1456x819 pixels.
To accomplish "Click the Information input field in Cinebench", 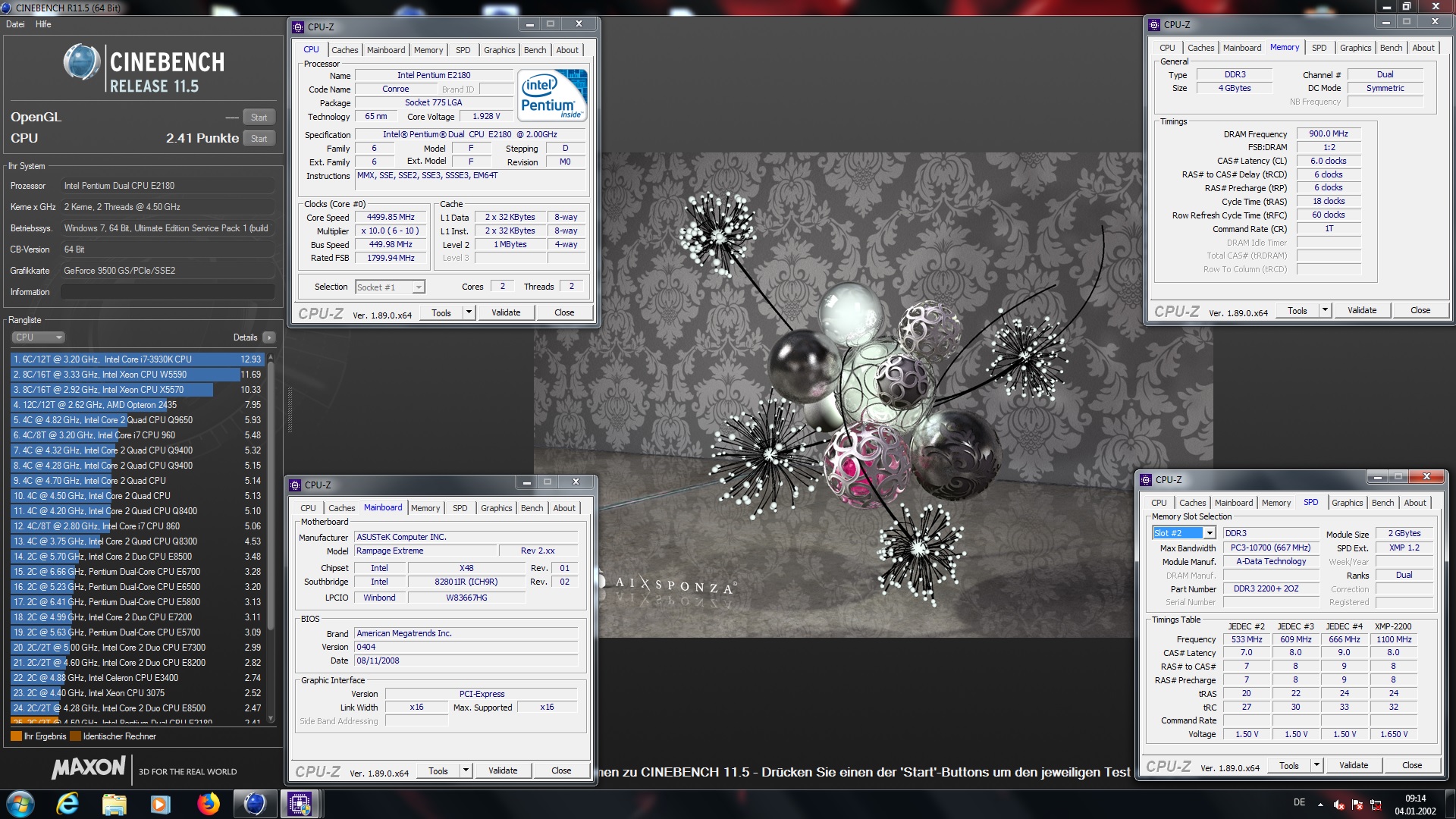I will (x=168, y=292).
